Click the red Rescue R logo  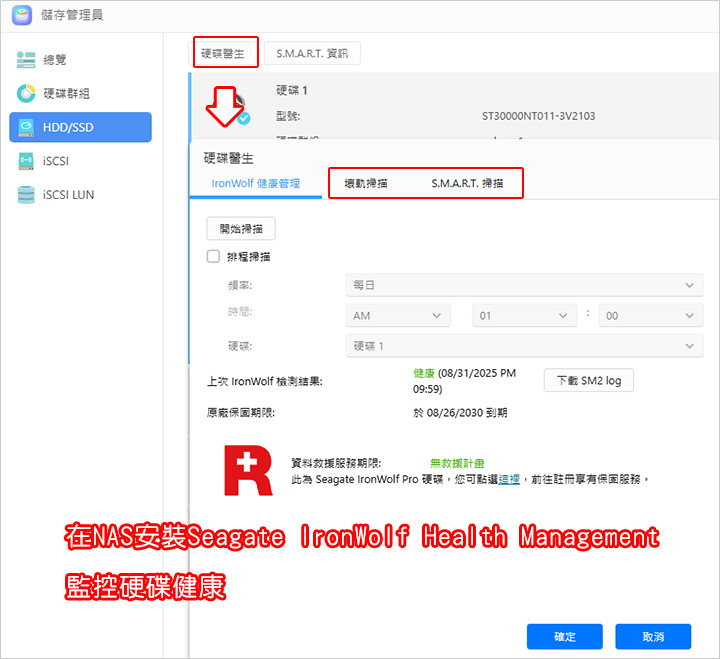coord(248,470)
